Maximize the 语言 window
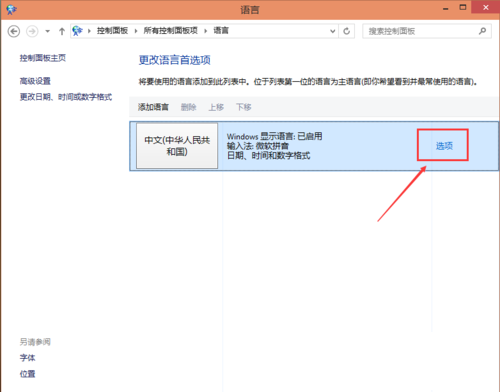 pyautogui.click(x=463, y=7)
